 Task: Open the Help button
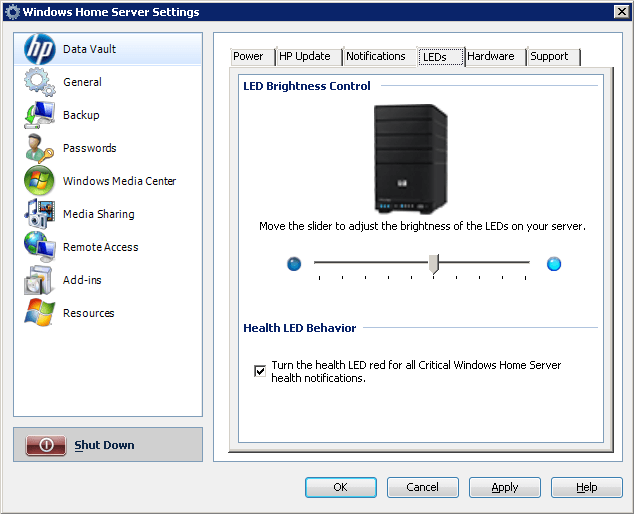pyautogui.click(x=586, y=487)
